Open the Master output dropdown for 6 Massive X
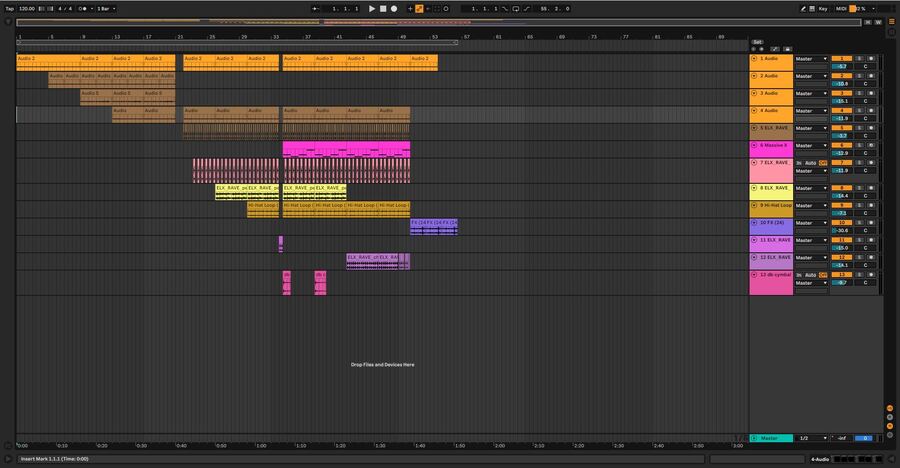This screenshot has width=900, height=468. pos(811,146)
